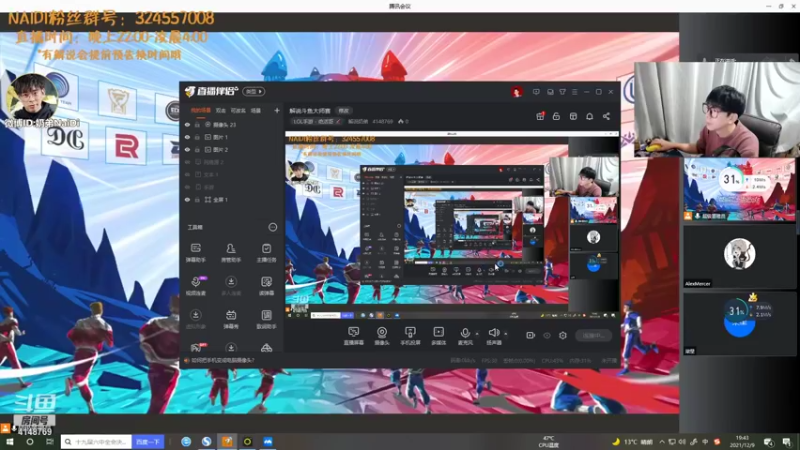Viewport: 800px width, 450px height.
Task: Toggle the stream preview eye icon
Action: [547, 335]
